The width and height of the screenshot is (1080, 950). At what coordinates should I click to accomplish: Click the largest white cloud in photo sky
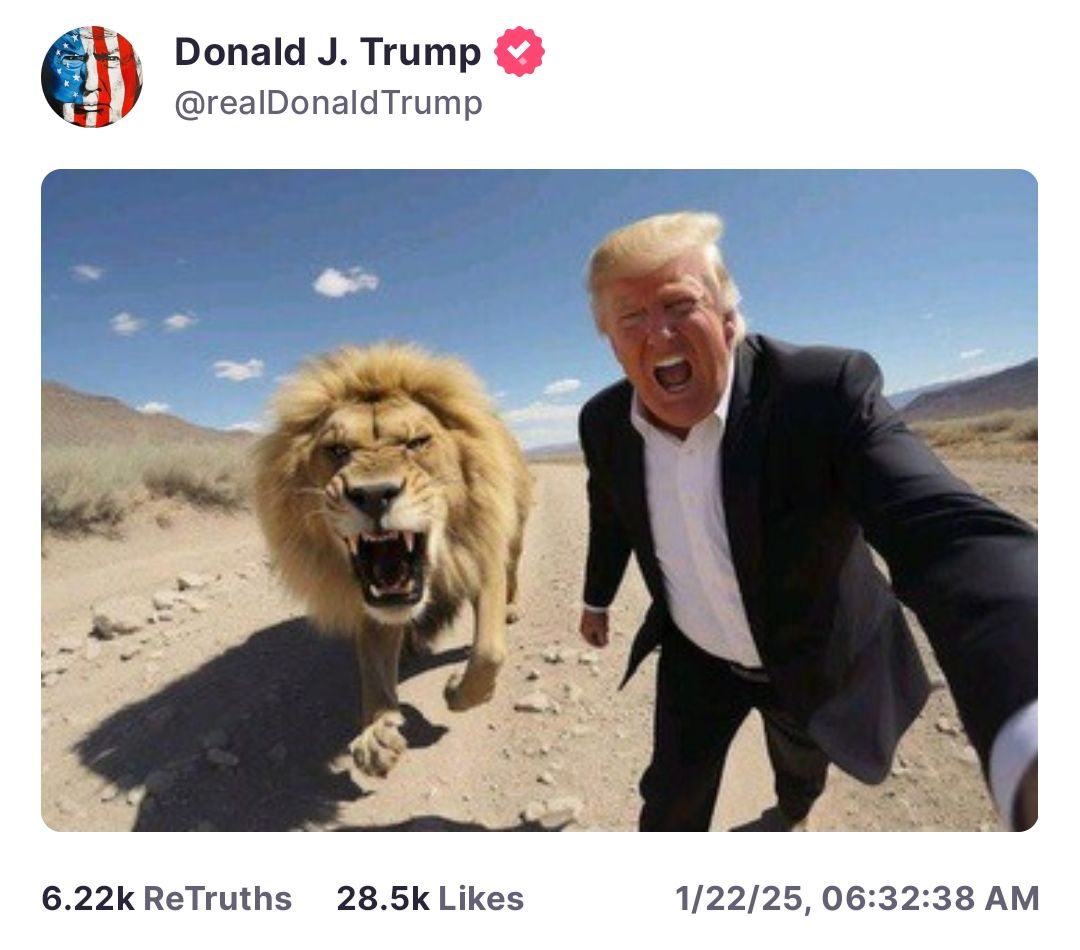[x=345, y=281]
